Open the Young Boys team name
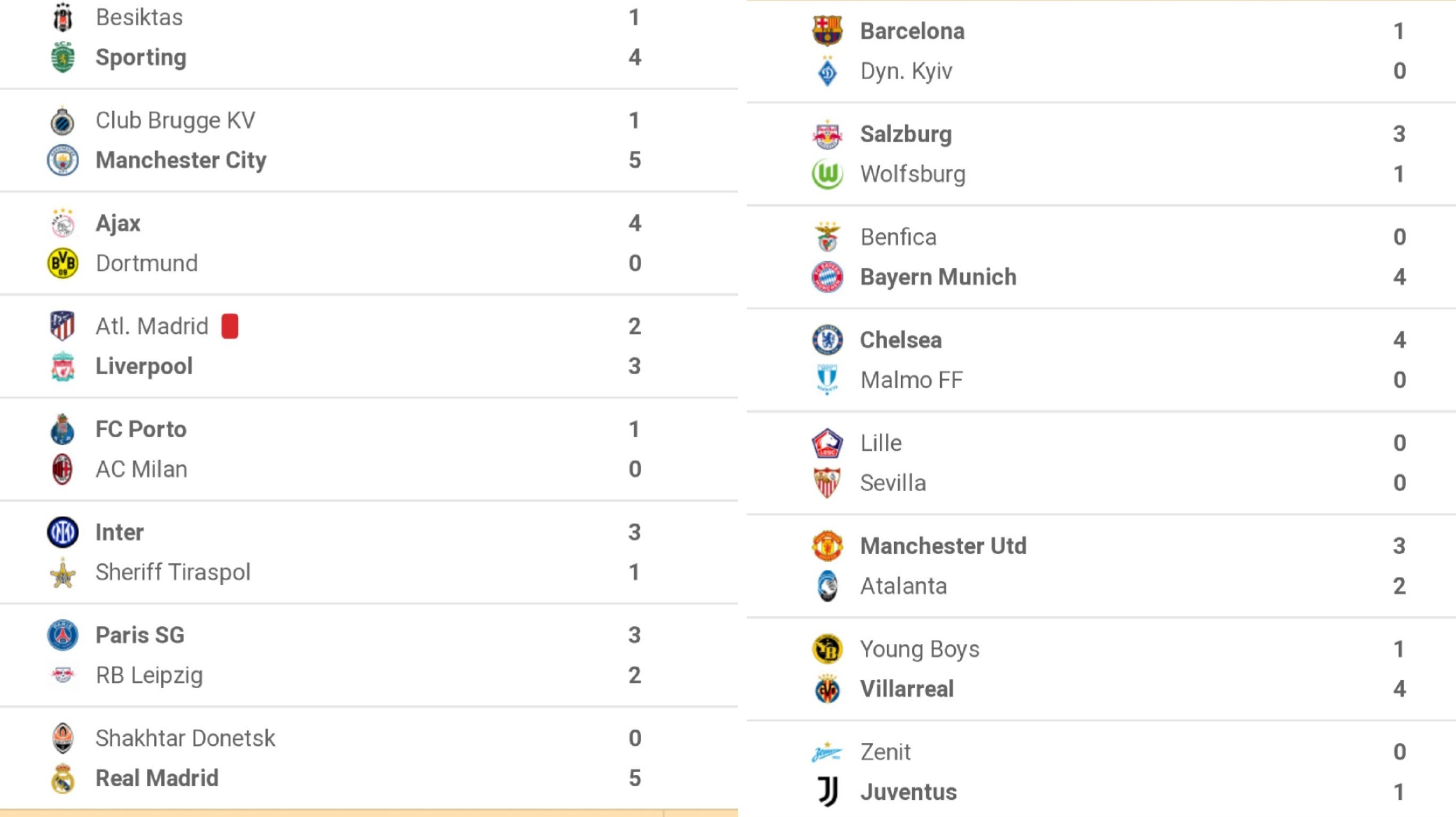Viewport: 1456px width, 817px height. [920, 649]
